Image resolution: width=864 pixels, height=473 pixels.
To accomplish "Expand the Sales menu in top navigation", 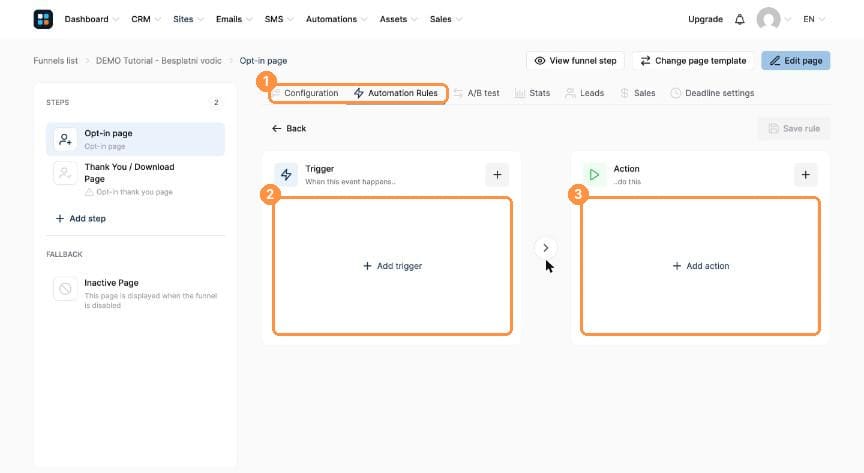I will [446, 19].
